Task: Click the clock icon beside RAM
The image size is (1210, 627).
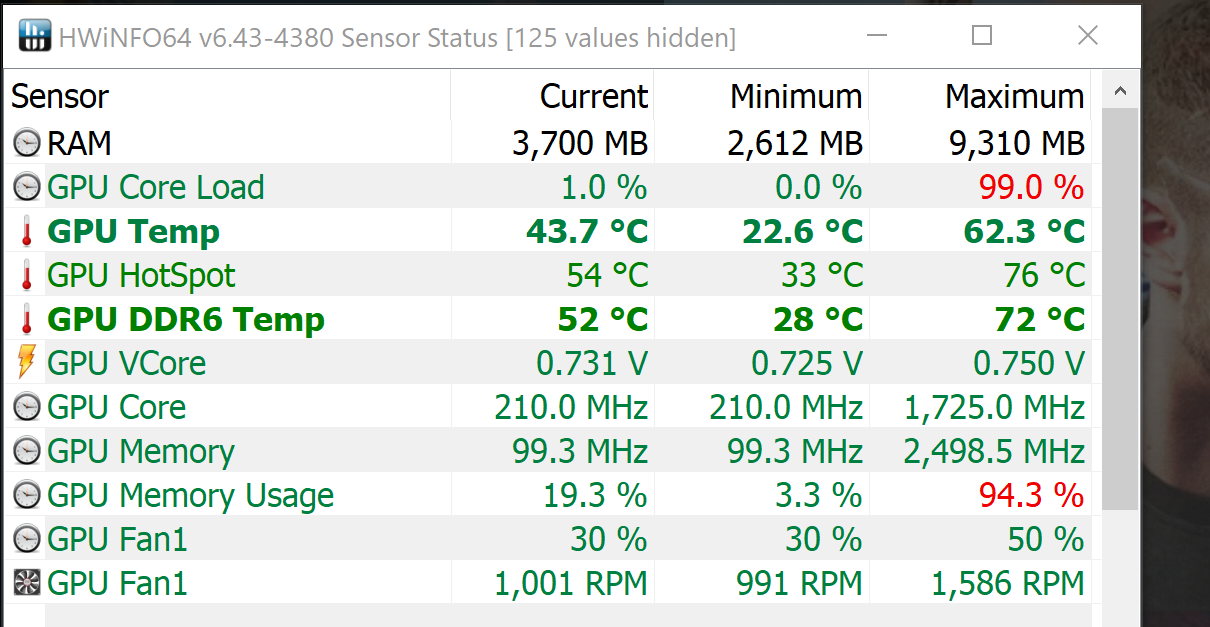Action: click(x=27, y=143)
